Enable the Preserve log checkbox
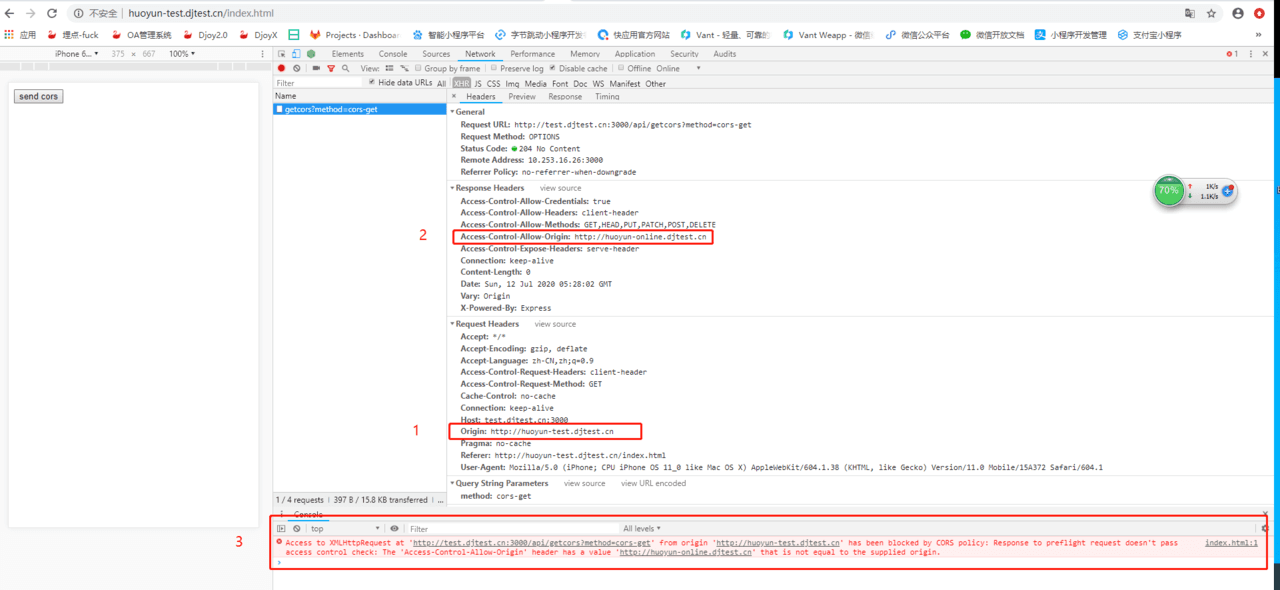The image size is (1280, 590). coord(494,68)
